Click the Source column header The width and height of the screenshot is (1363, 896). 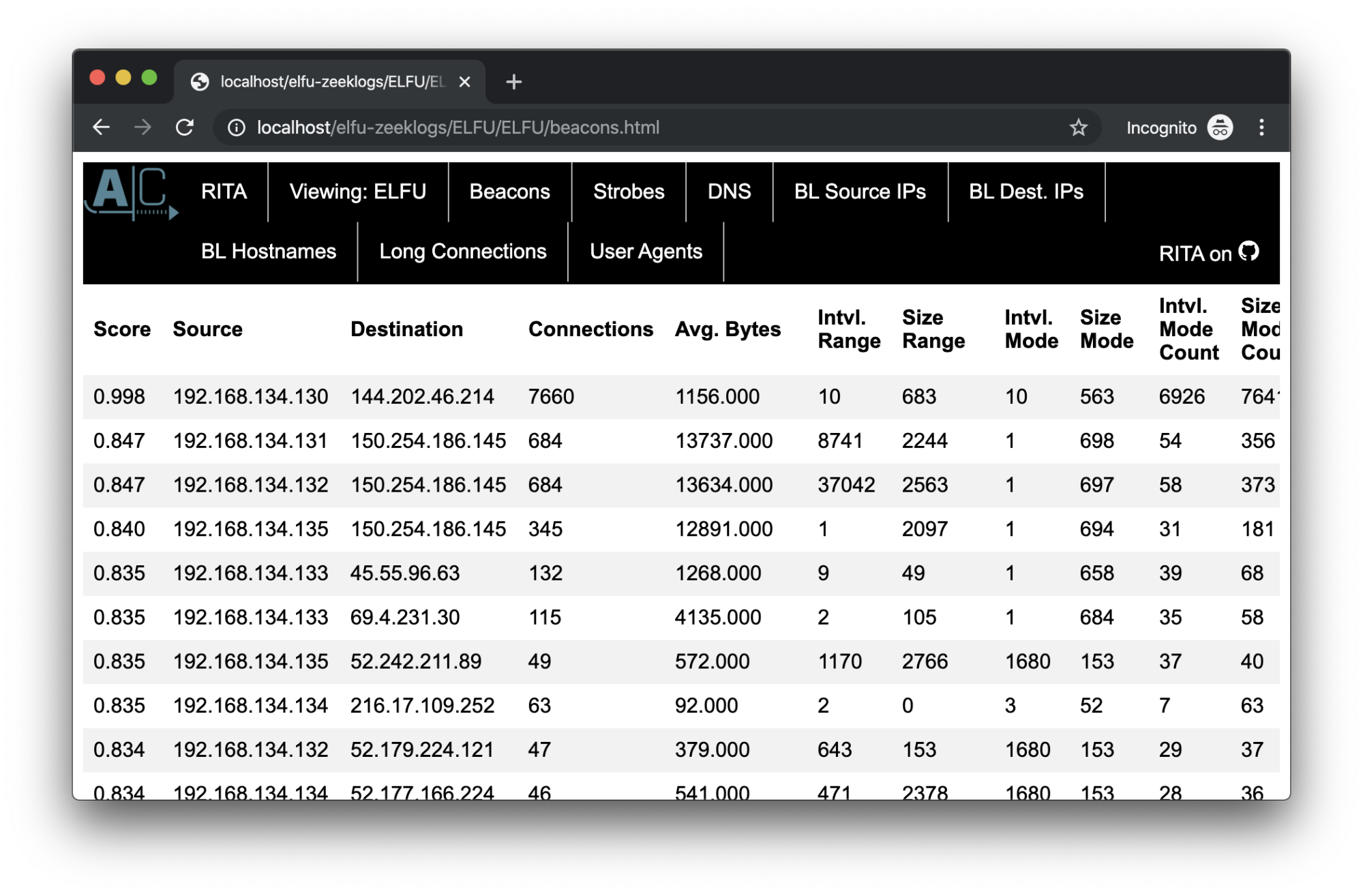pyautogui.click(x=208, y=329)
